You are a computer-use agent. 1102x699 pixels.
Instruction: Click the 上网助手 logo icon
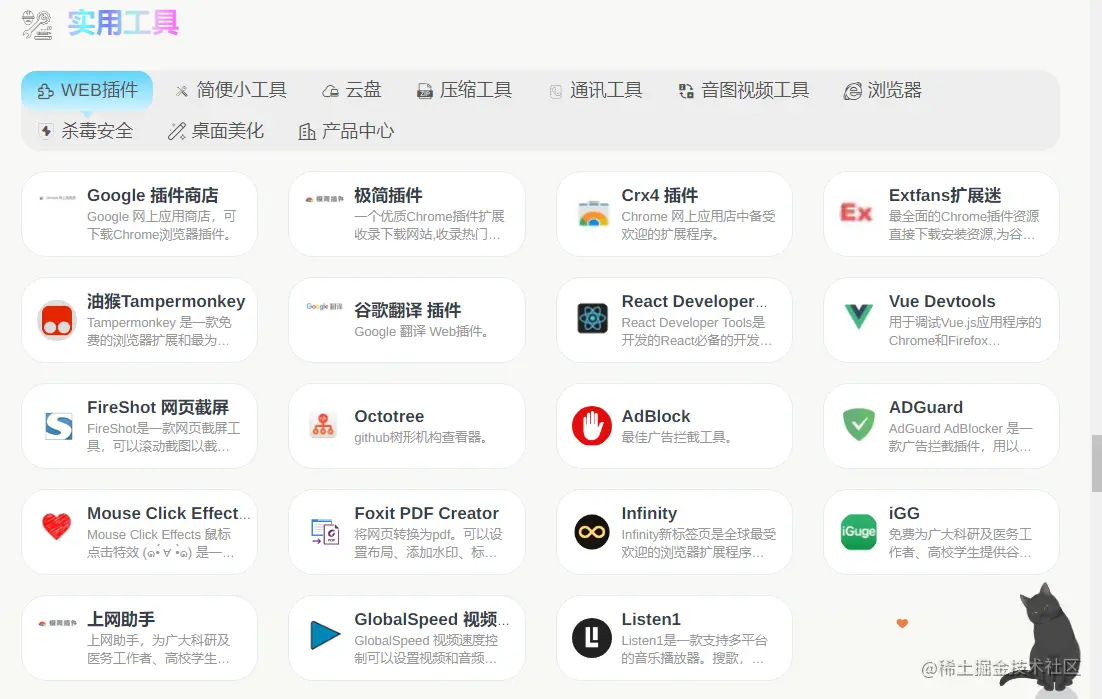tap(57, 623)
